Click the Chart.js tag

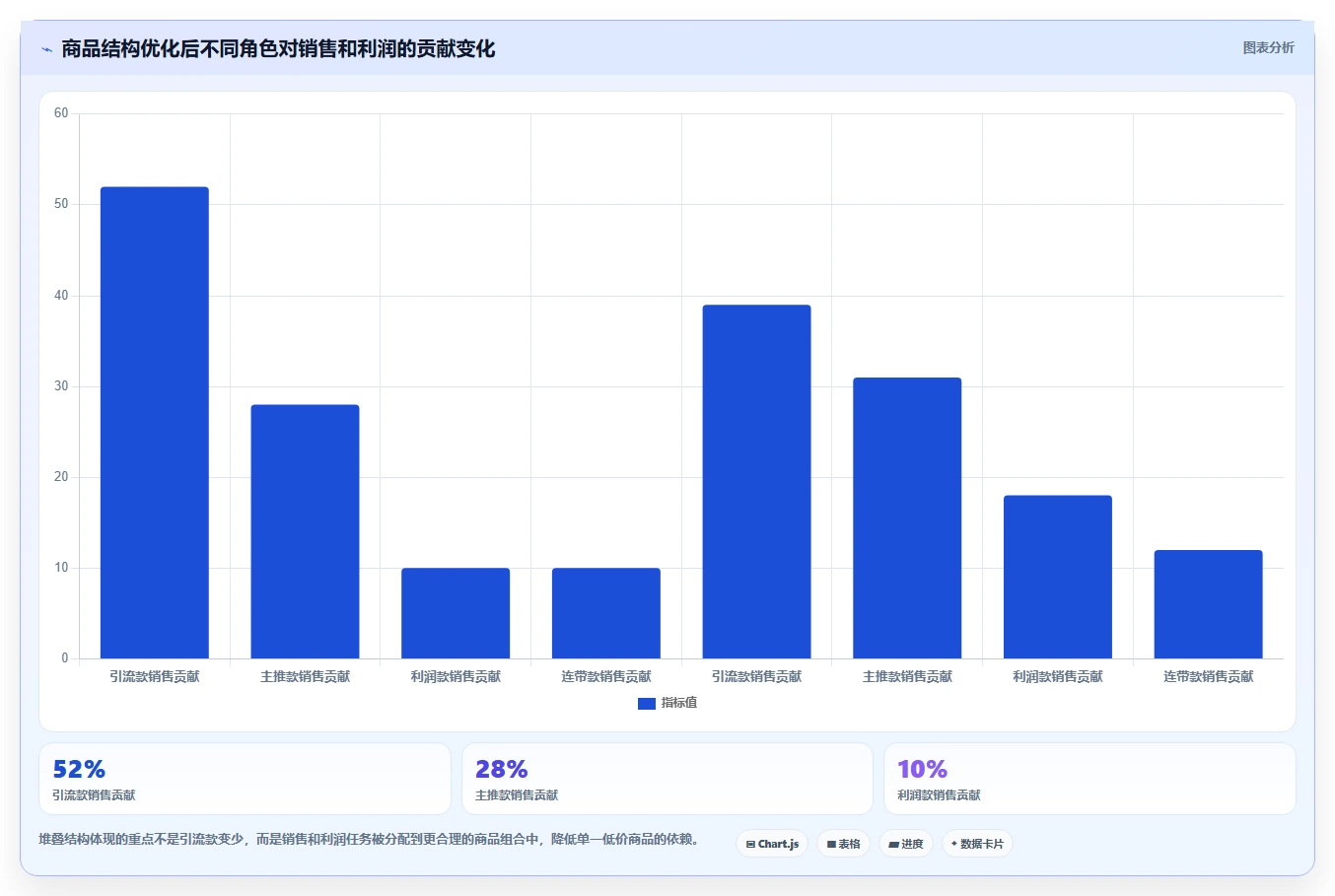(772, 844)
